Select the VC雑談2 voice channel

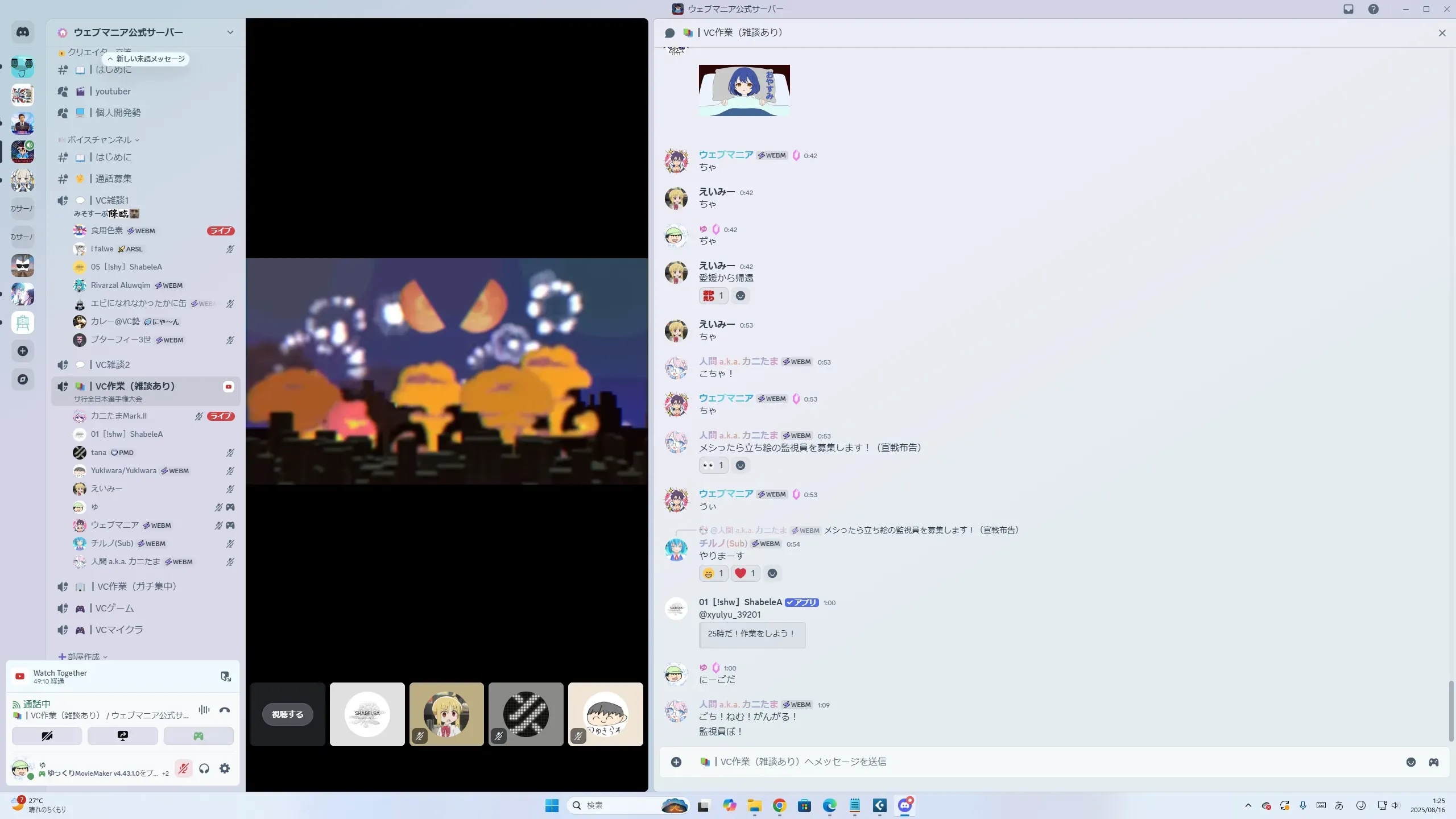113,365
